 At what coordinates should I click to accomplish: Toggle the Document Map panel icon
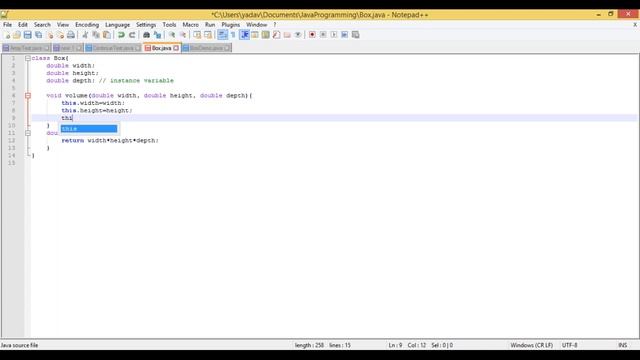tap(265, 35)
